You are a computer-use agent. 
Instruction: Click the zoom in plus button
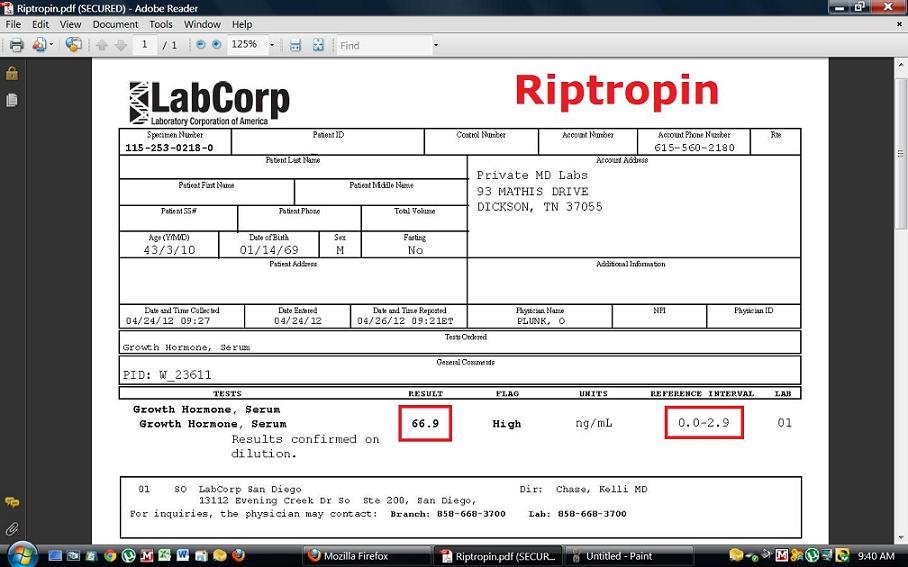tap(217, 45)
